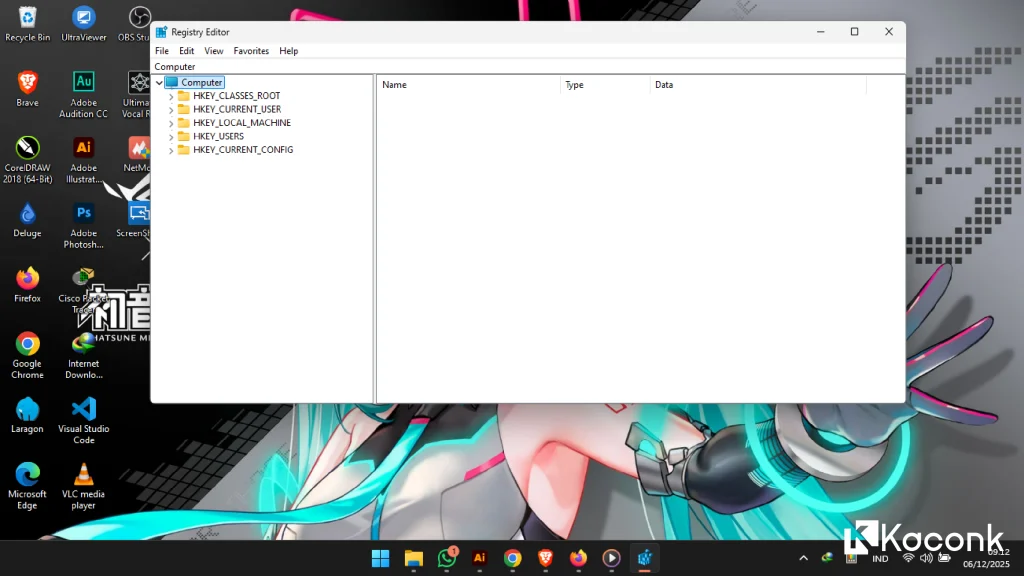Select the Adobe Illustrator desktop icon
The width and height of the screenshot is (1024, 576).
click(84, 160)
